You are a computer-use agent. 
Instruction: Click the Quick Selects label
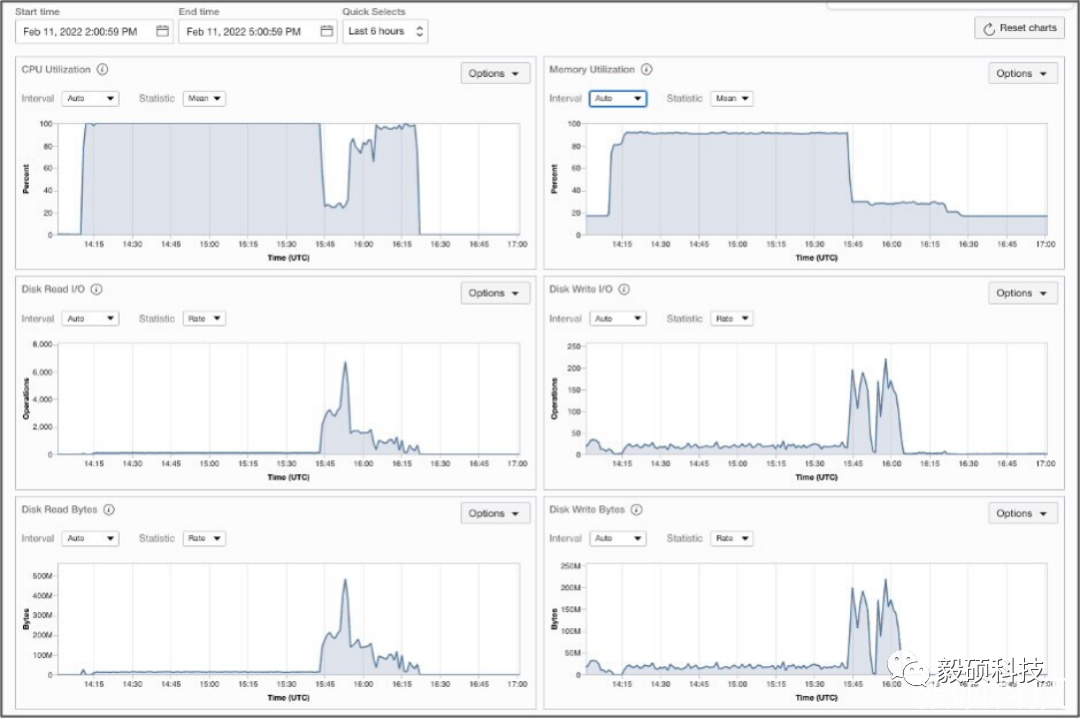tap(374, 12)
